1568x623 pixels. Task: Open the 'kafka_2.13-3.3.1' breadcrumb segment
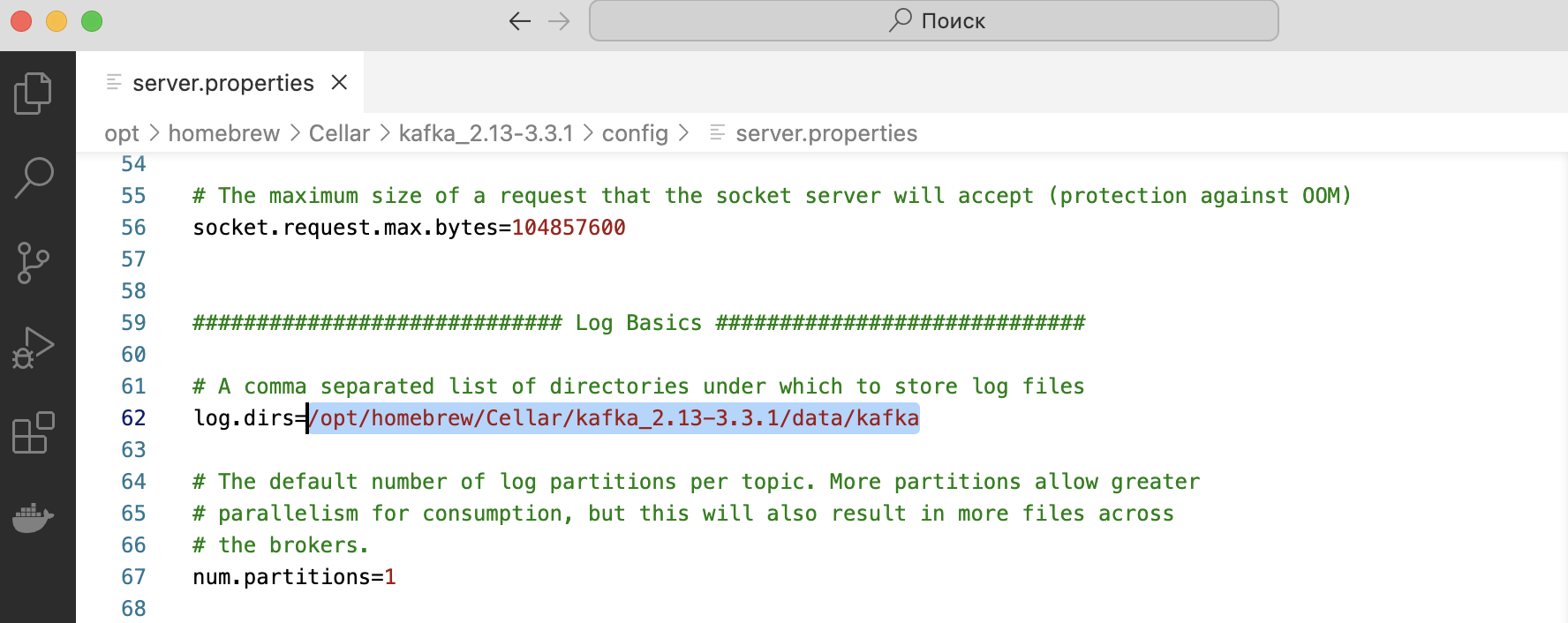pos(486,133)
